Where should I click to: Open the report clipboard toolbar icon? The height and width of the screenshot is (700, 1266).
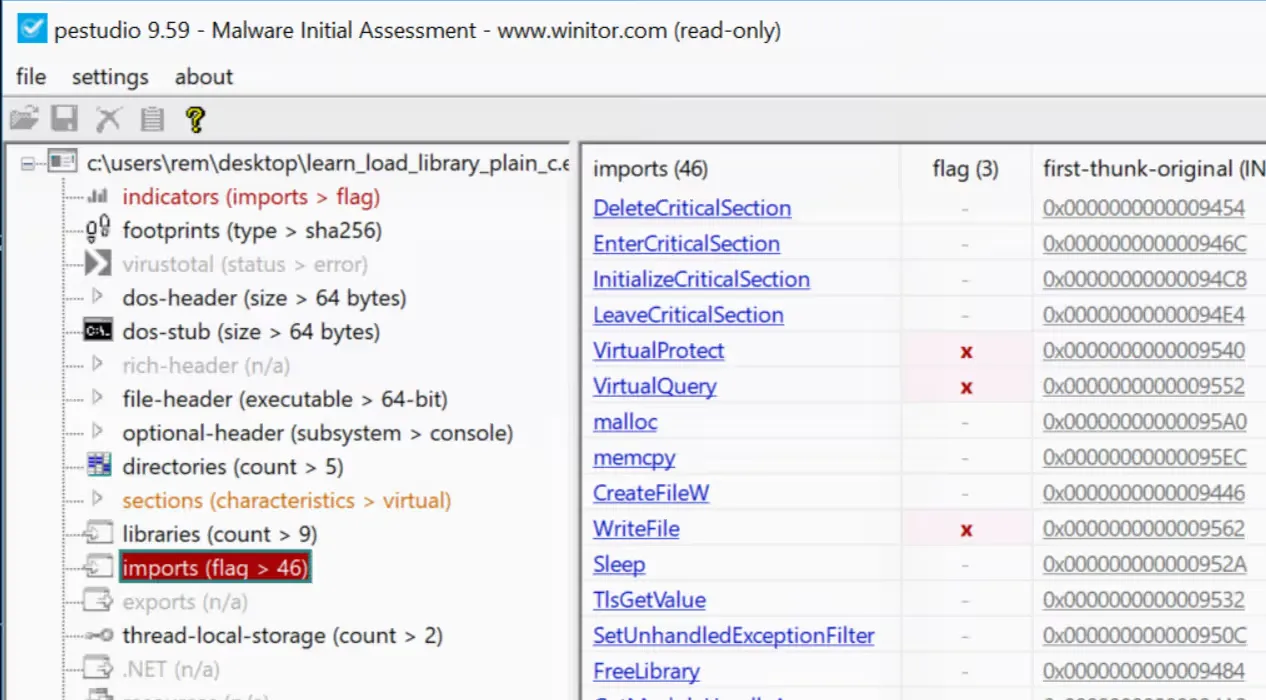150,117
